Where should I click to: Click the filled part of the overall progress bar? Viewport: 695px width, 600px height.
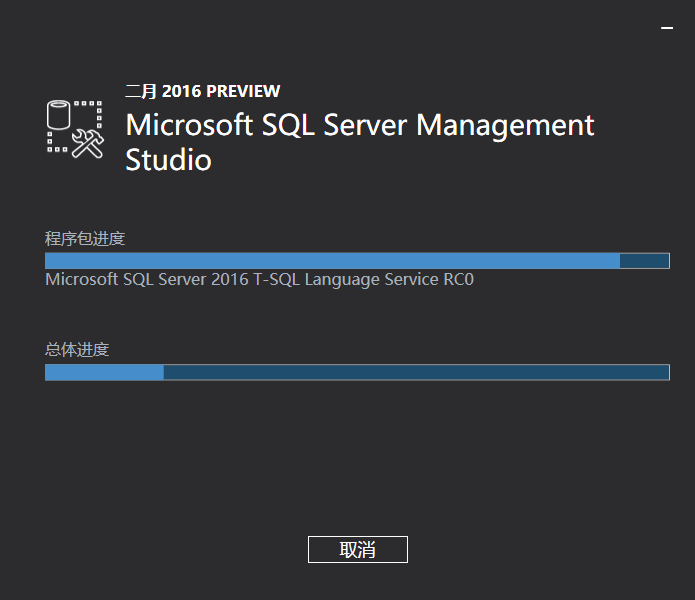point(104,372)
